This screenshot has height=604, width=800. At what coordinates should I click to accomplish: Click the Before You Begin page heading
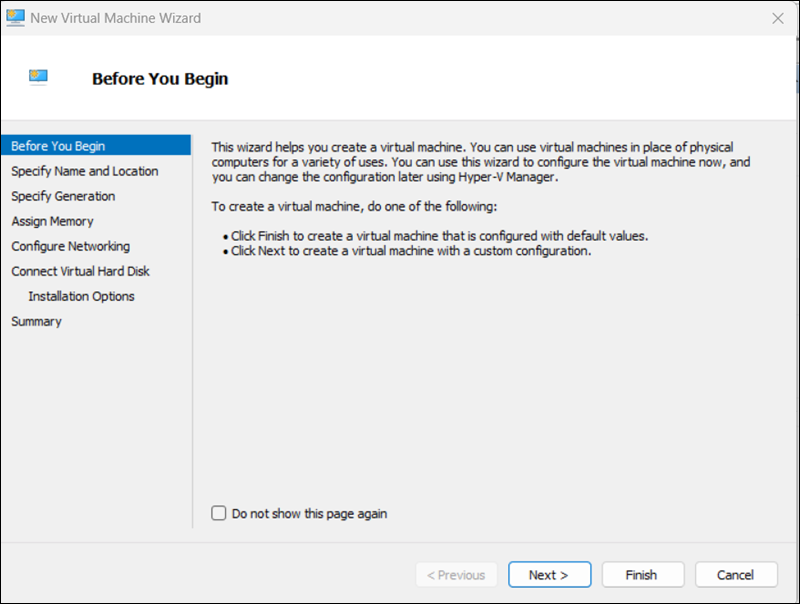(x=160, y=79)
